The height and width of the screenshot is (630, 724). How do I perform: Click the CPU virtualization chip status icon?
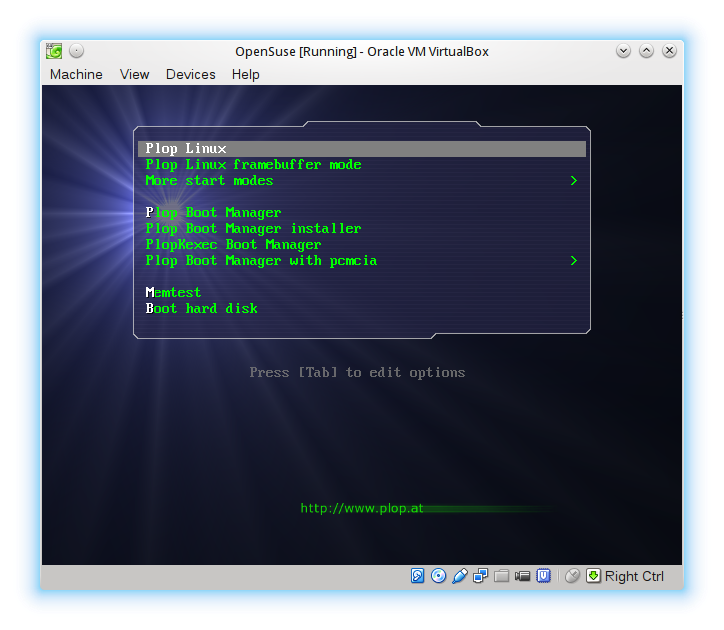point(543,575)
